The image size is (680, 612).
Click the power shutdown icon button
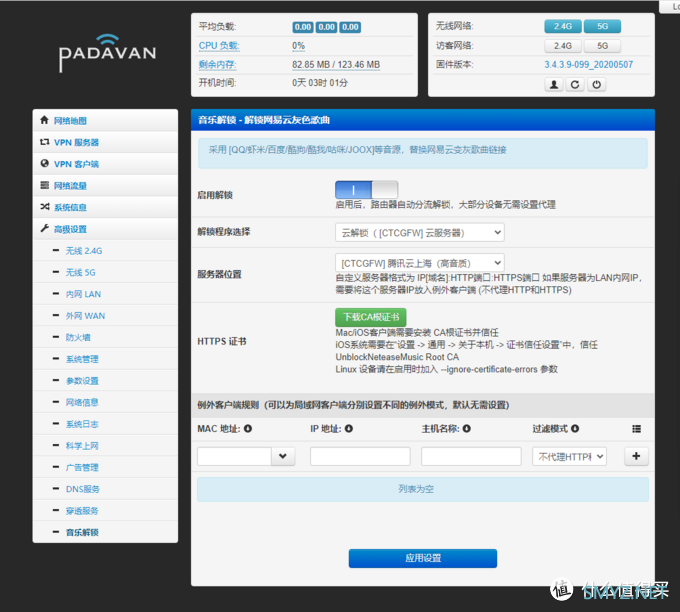(x=597, y=84)
